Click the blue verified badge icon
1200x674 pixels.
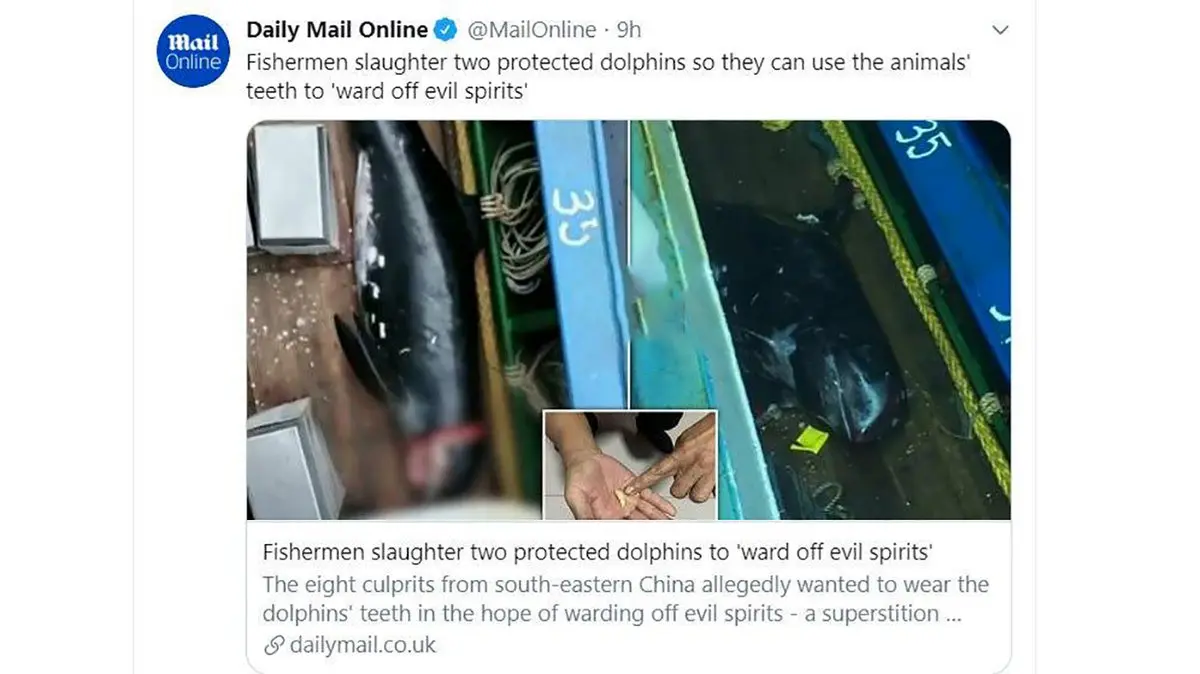448,31
